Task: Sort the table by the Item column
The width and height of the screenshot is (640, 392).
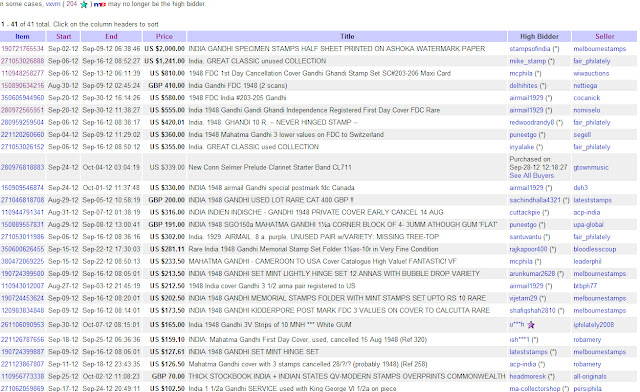Action: 22,36
